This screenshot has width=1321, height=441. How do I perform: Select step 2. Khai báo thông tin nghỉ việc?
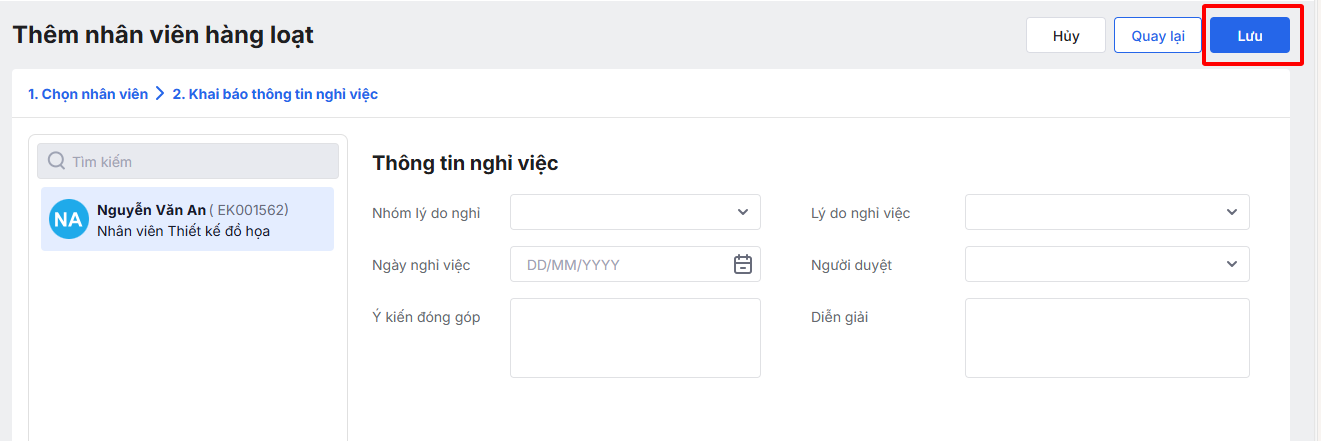pos(275,94)
